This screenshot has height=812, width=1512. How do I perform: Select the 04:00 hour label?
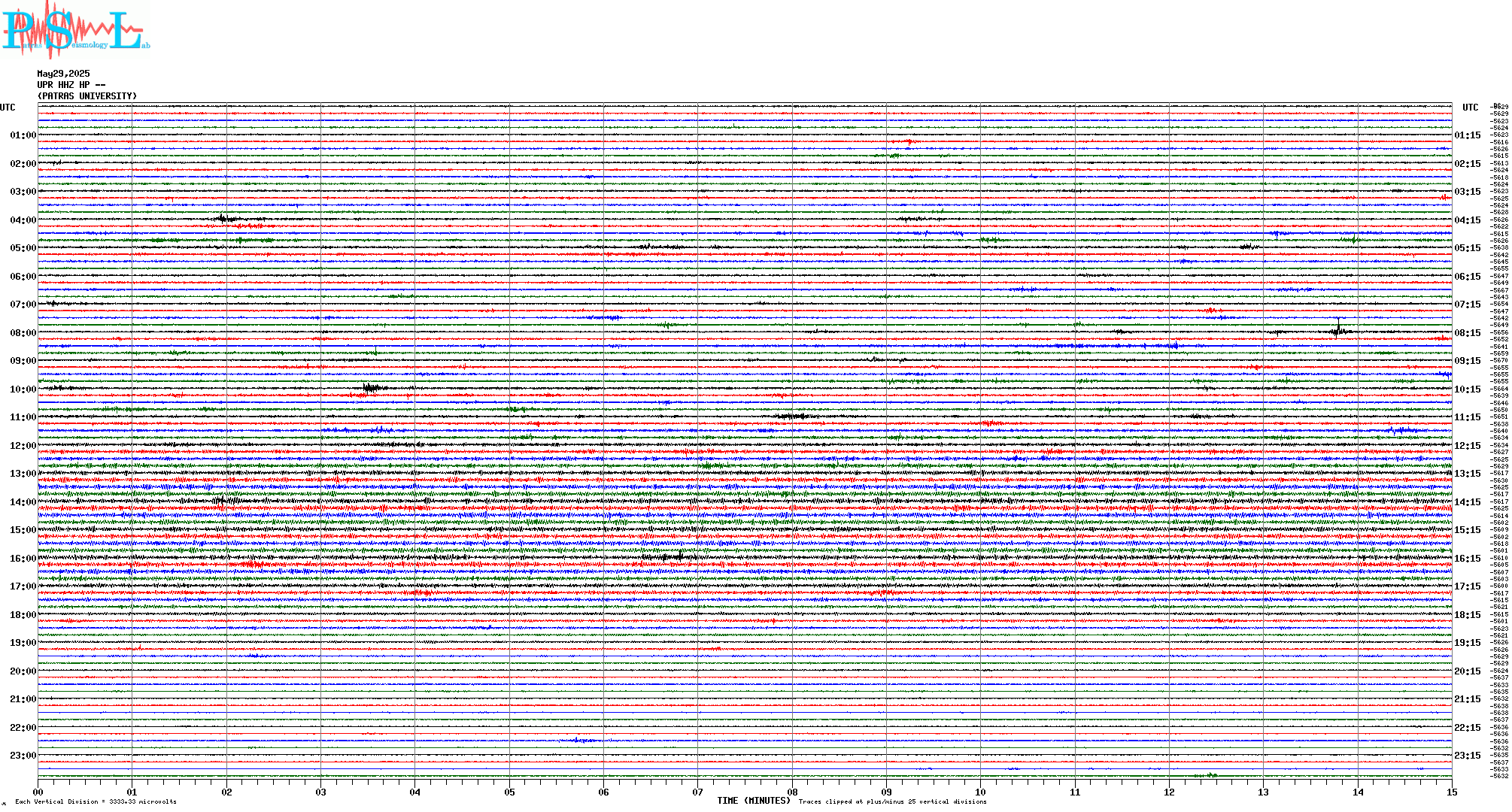click(x=23, y=220)
